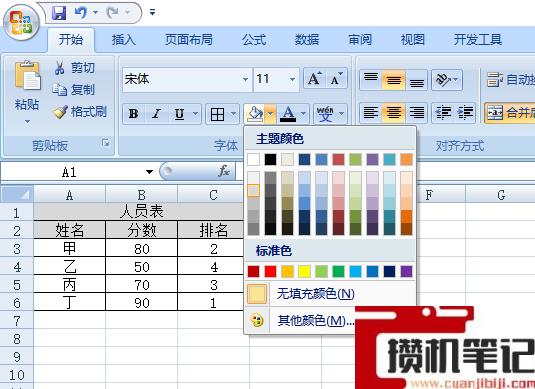Pick black theme color swatch
Viewport: 535px width, 389px height.
tap(271, 159)
